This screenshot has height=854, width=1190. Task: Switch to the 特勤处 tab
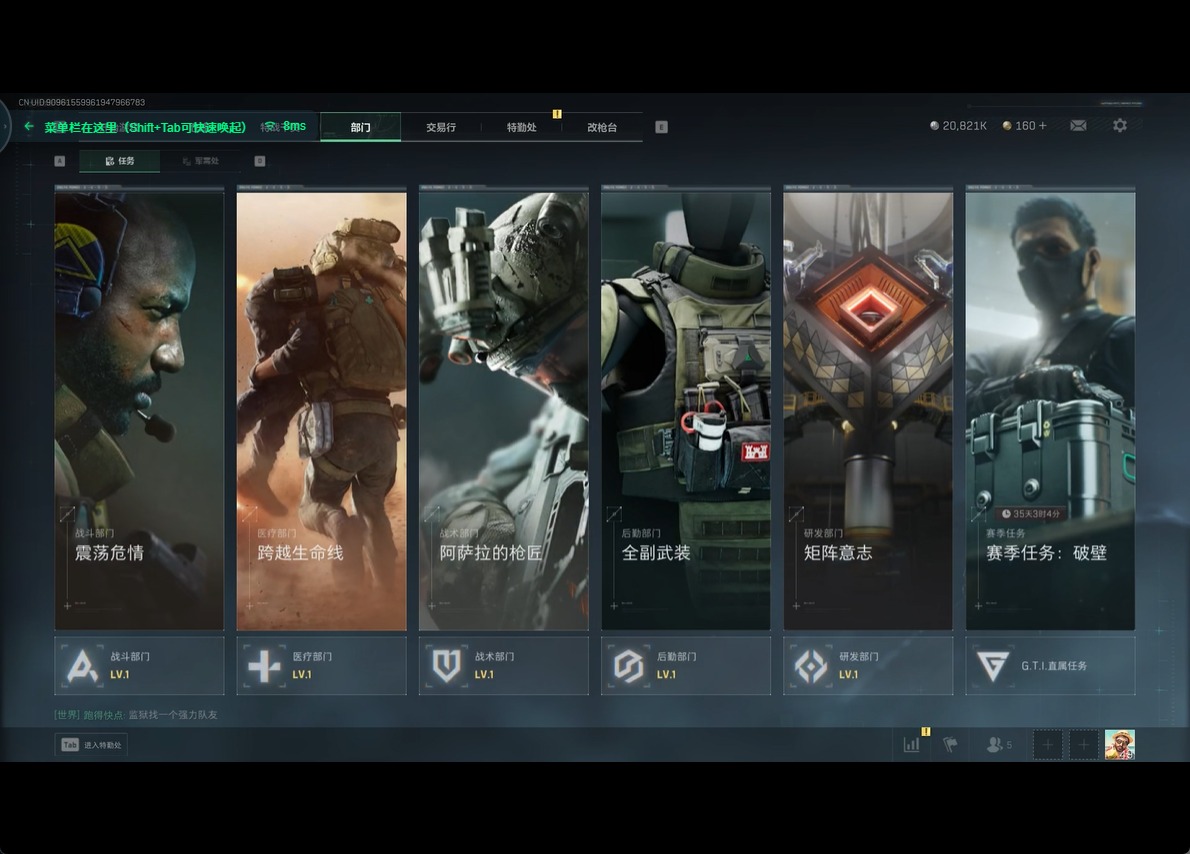point(521,128)
